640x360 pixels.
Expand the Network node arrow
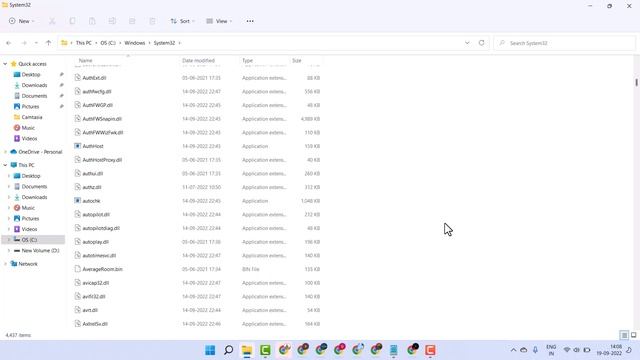point(5,264)
